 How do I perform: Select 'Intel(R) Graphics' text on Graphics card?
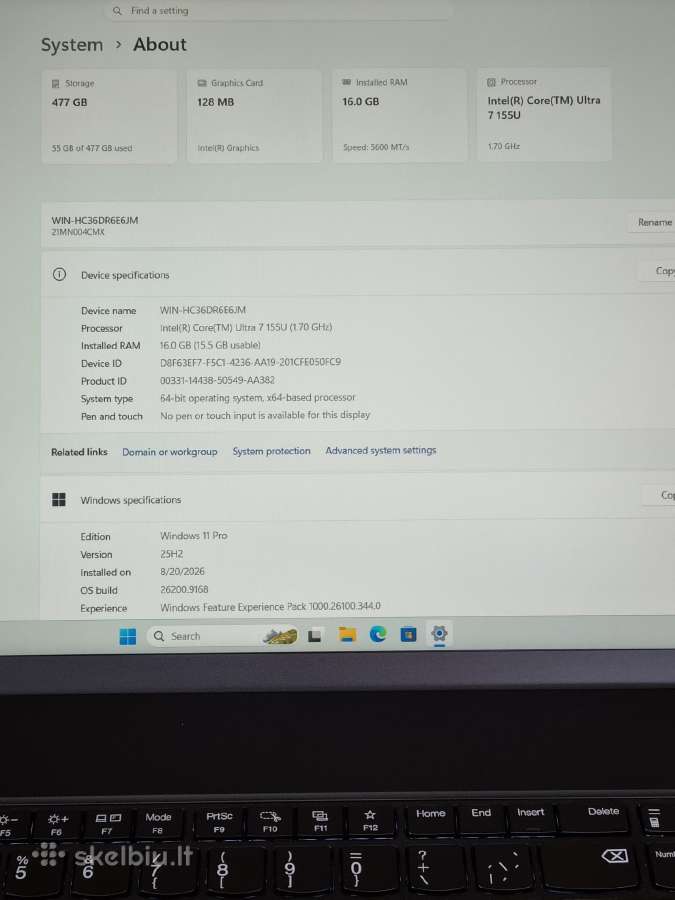coord(228,148)
